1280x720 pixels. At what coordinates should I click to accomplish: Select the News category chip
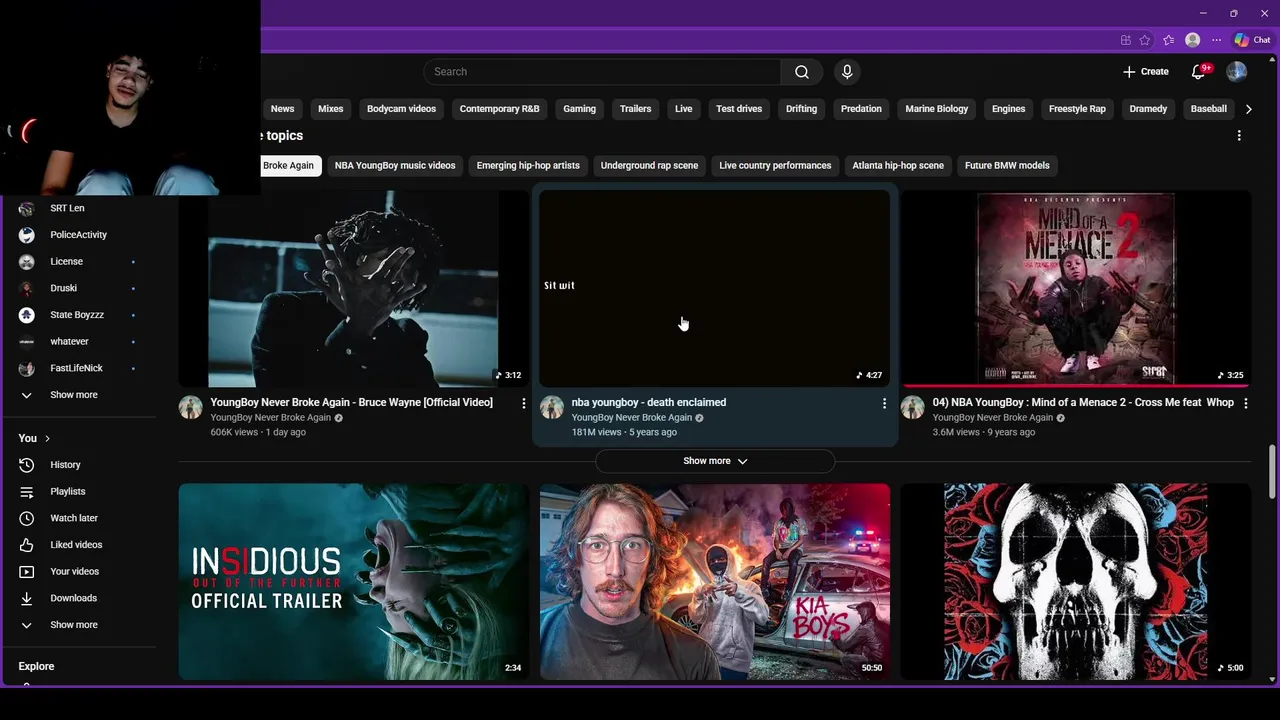tap(283, 109)
